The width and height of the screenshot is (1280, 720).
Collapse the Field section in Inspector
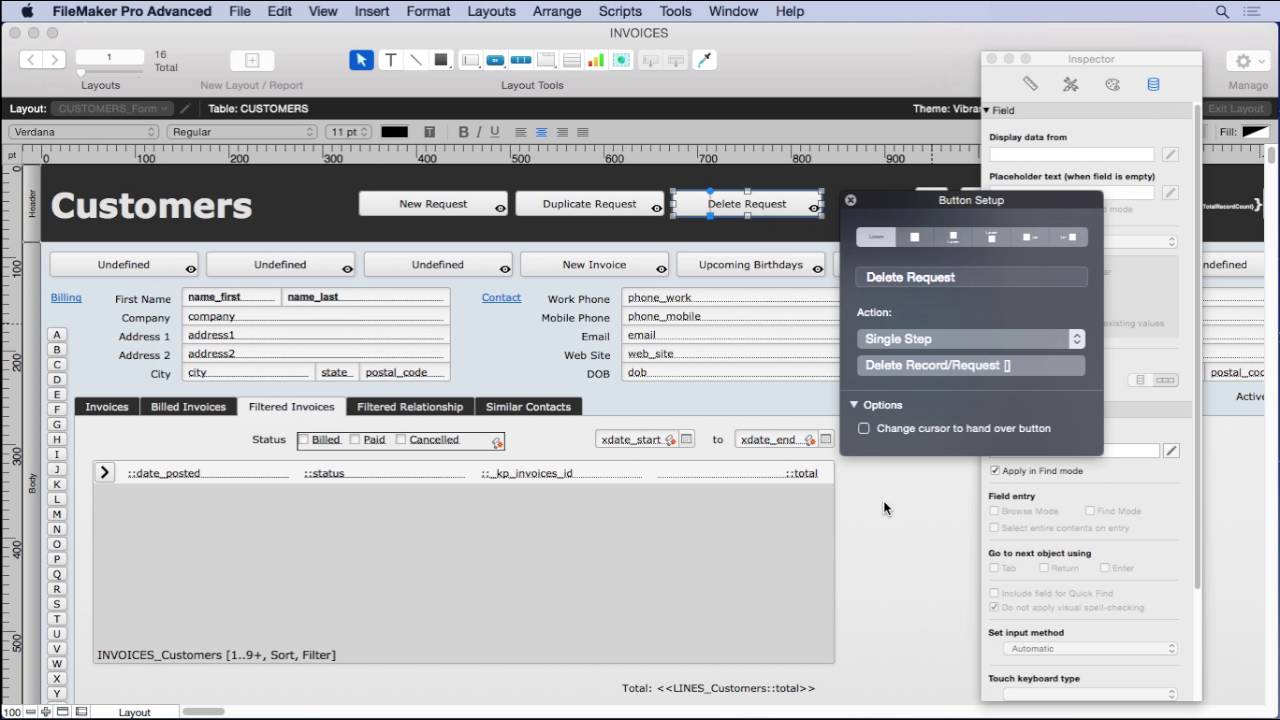[986, 110]
